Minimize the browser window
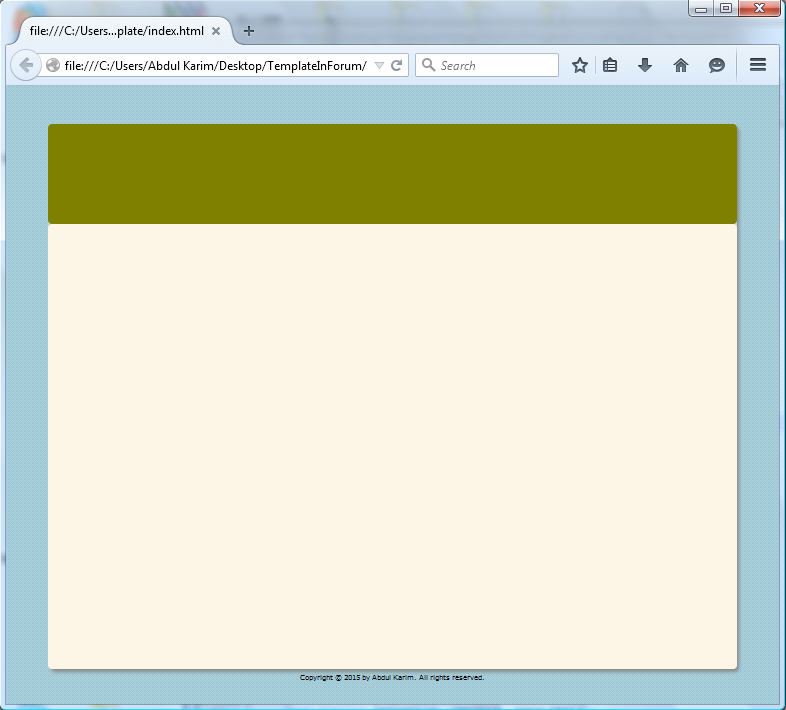The height and width of the screenshot is (710, 786). coord(701,9)
